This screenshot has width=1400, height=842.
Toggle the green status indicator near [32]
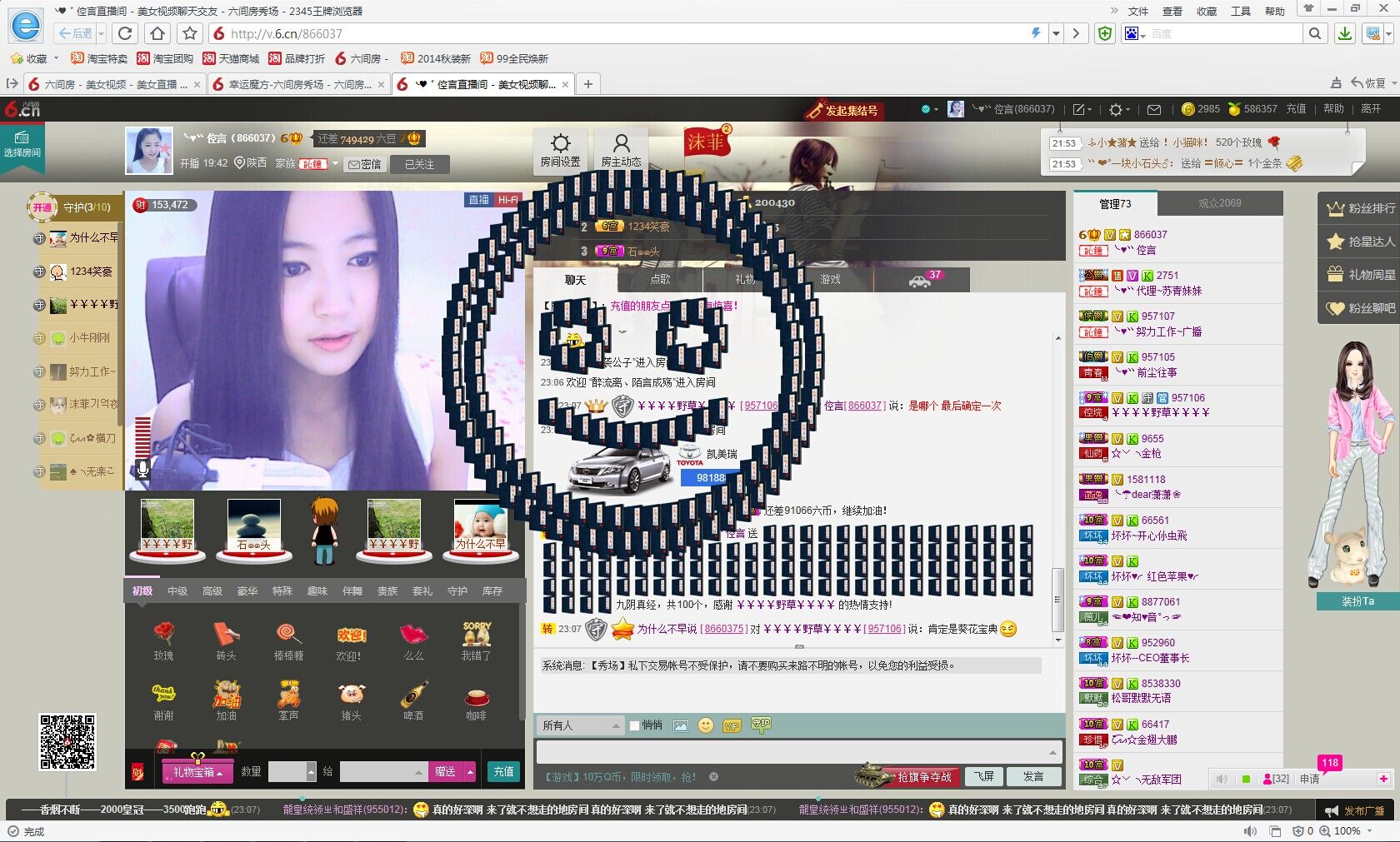1246,780
